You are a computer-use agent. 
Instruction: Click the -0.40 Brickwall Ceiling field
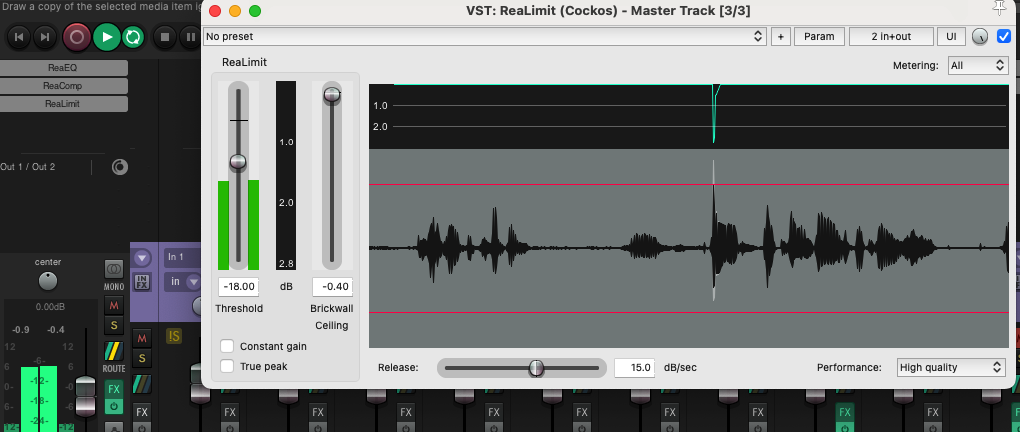pos(332,286)
